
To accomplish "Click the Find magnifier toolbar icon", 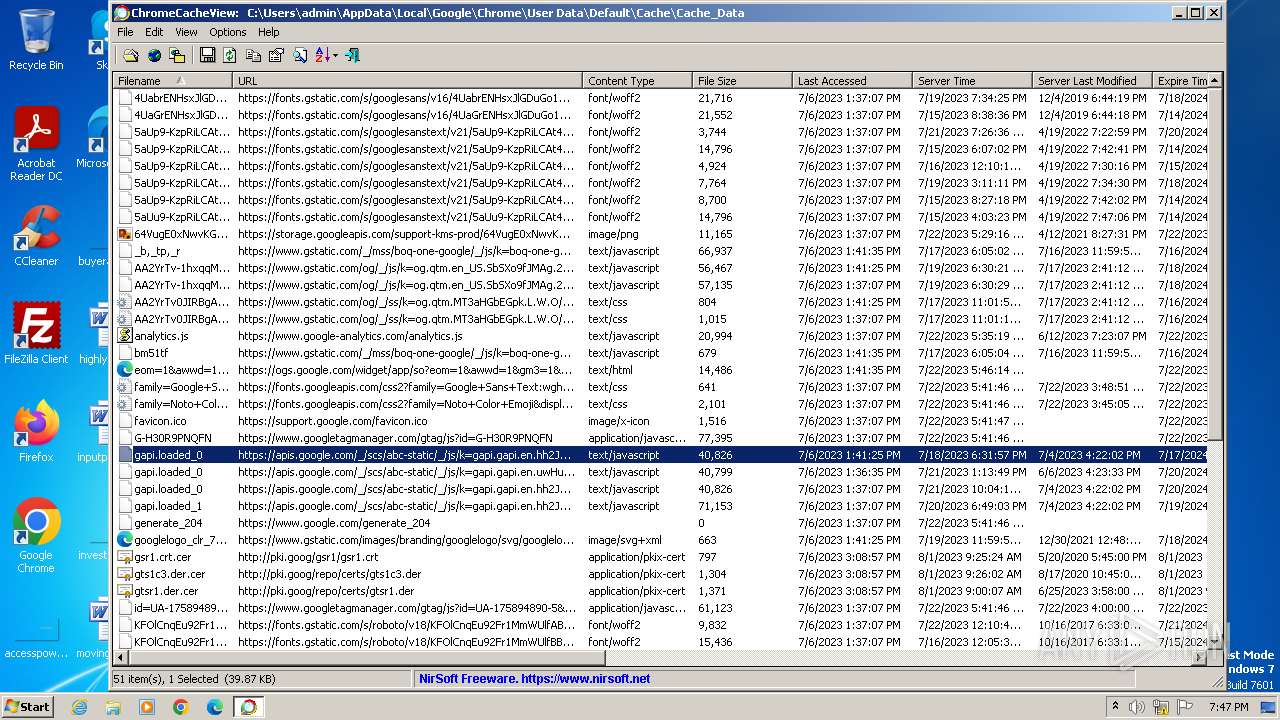I will point(299,56).
